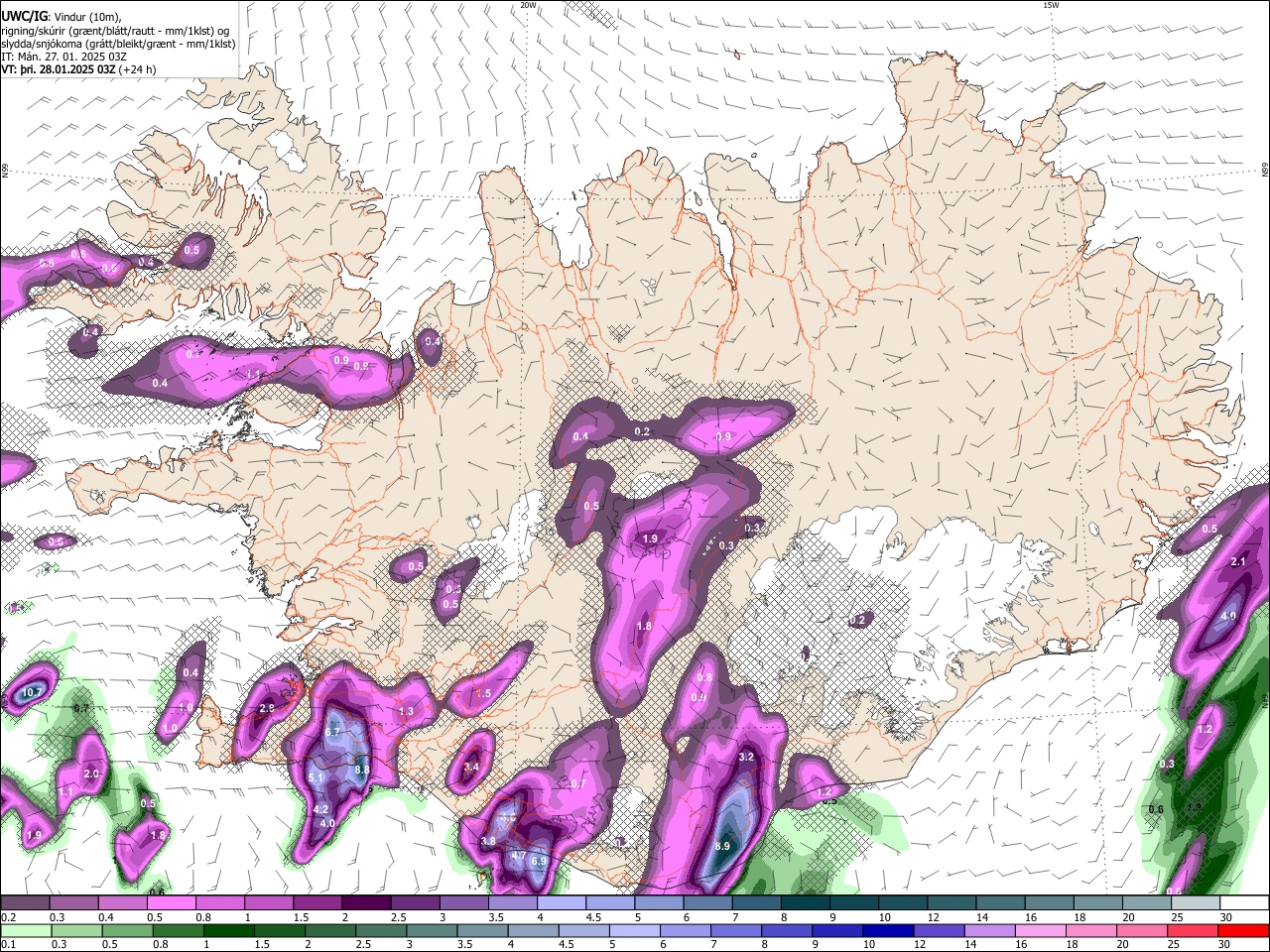The image size is (1270, 952).
Task: Click the 'IT: Mán. 27. 01. 2025 03Z' line
Action: [x=63, y=58]
